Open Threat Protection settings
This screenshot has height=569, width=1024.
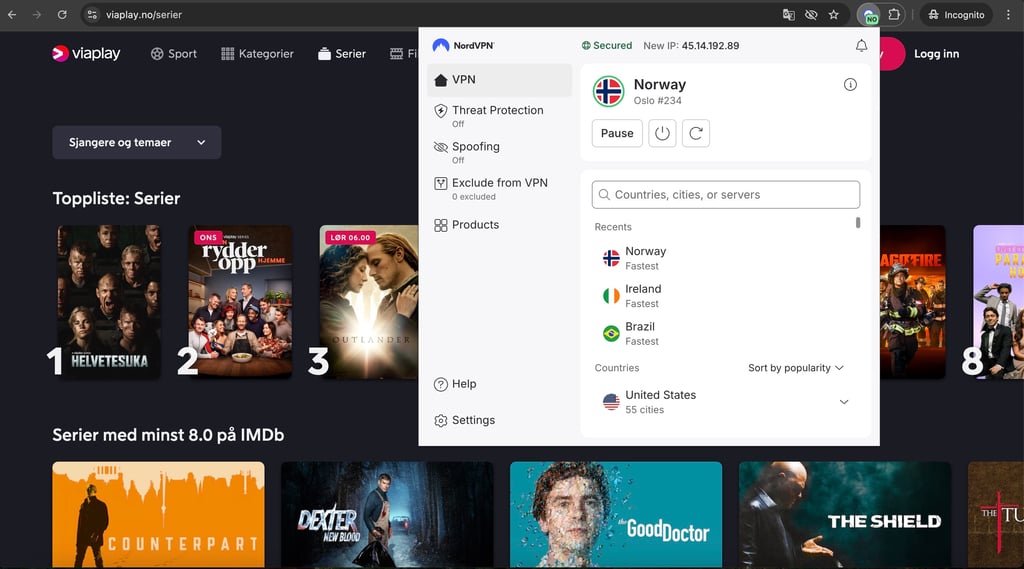pos(500,116)
